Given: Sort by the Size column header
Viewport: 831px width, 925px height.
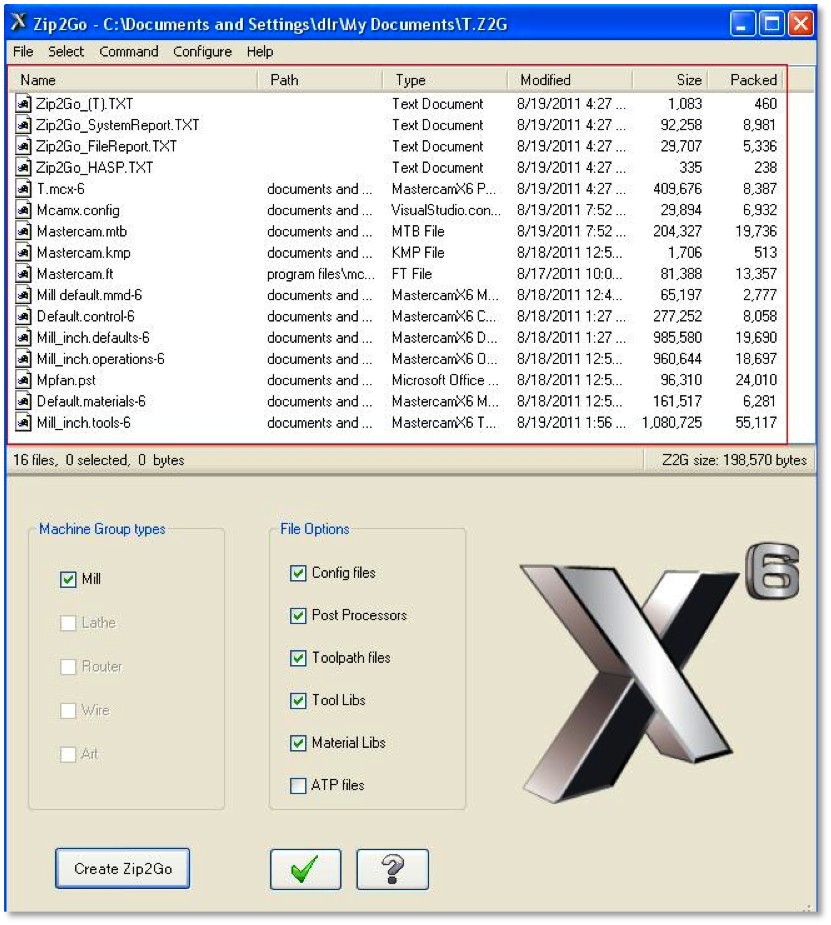Looking at the screenshot, I should (x=671, y=80).
